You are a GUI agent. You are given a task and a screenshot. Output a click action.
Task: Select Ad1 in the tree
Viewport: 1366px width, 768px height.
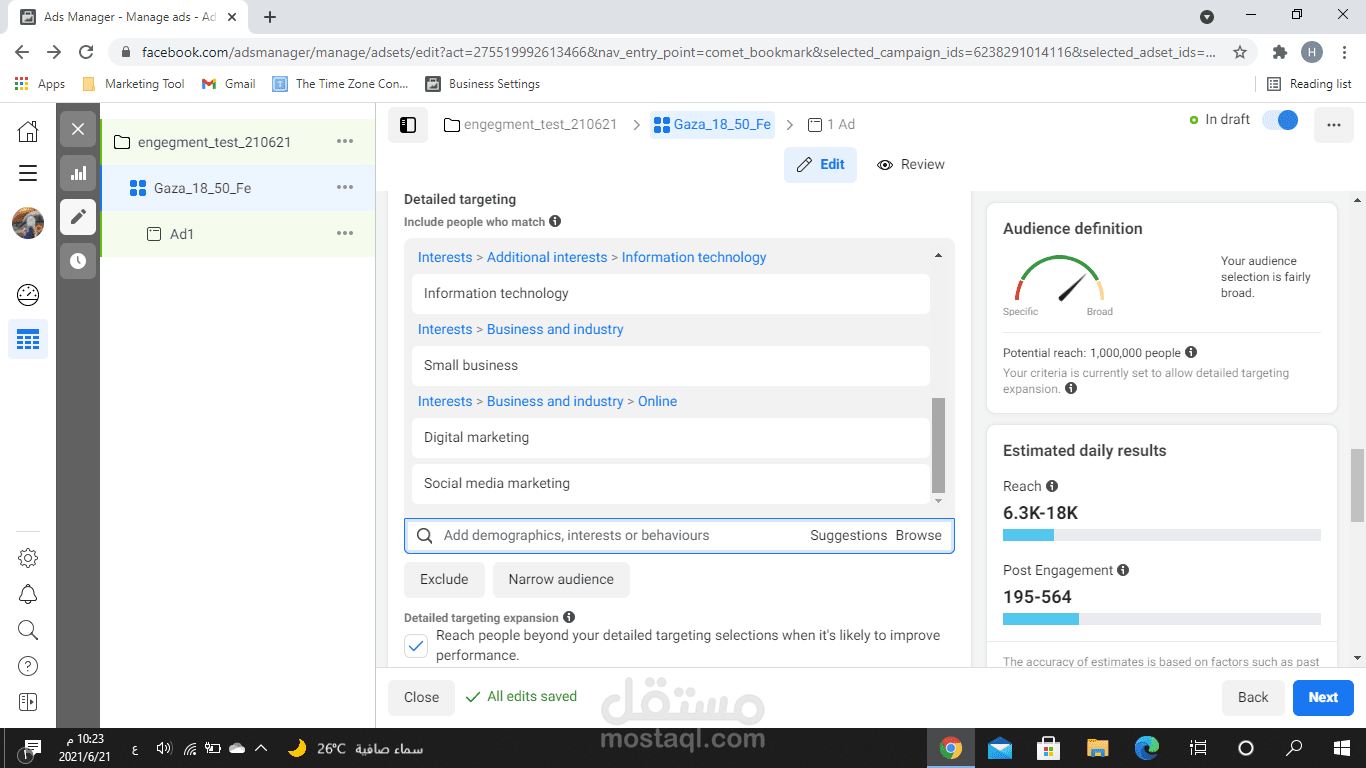coord(182,234)
